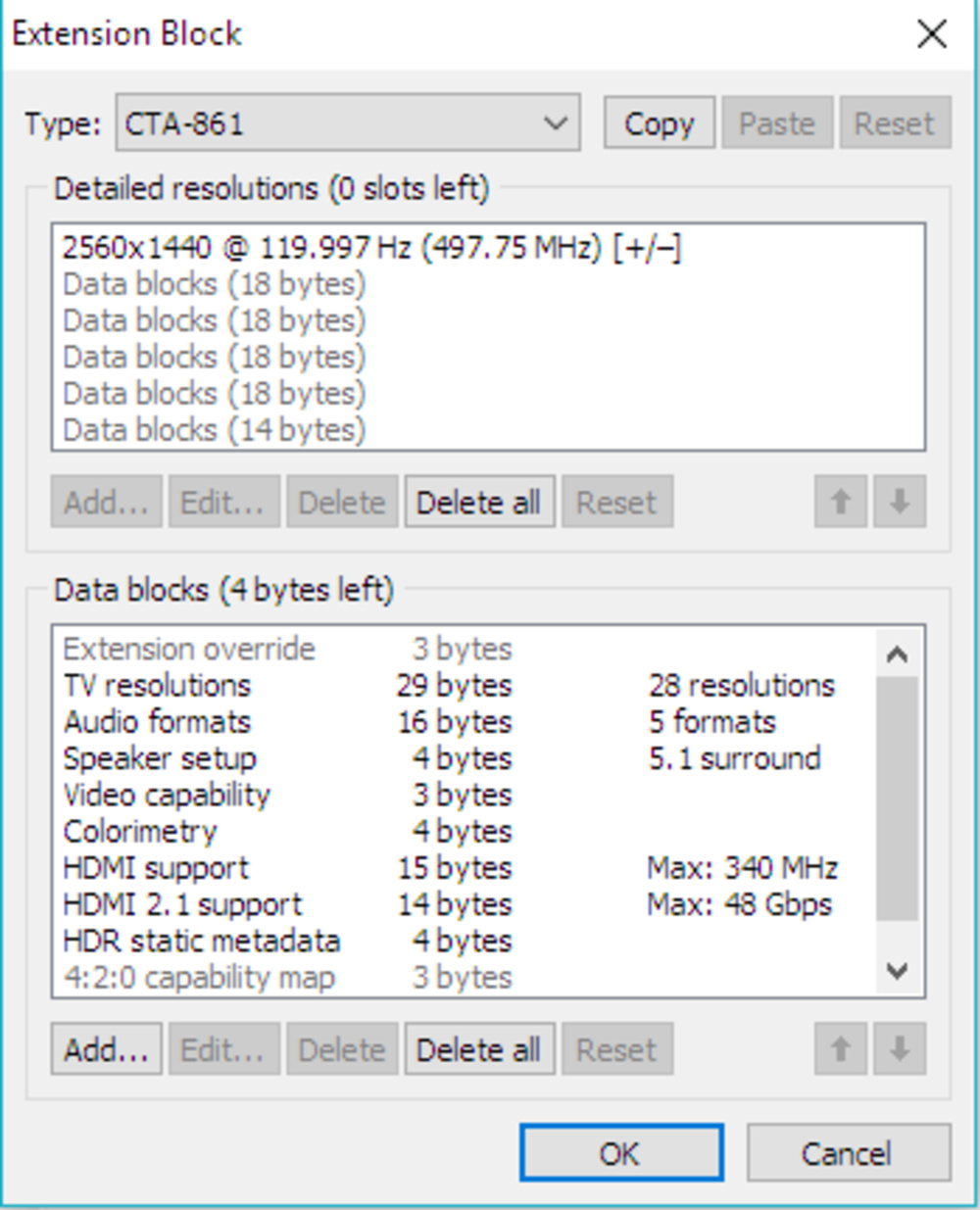Close the Extension Block dialog with X
The width and height of the screenshot is (980, 1210).
point(931,34)
